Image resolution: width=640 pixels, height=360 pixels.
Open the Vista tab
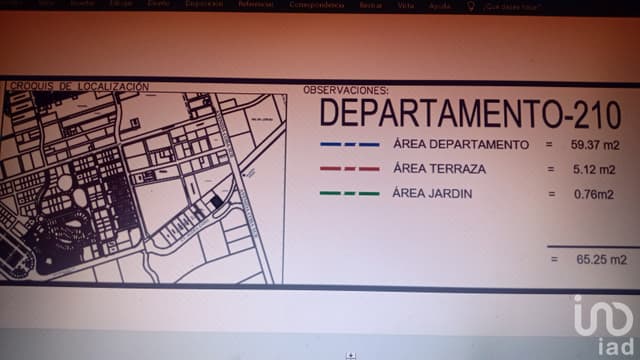click(x=405, y=5)
